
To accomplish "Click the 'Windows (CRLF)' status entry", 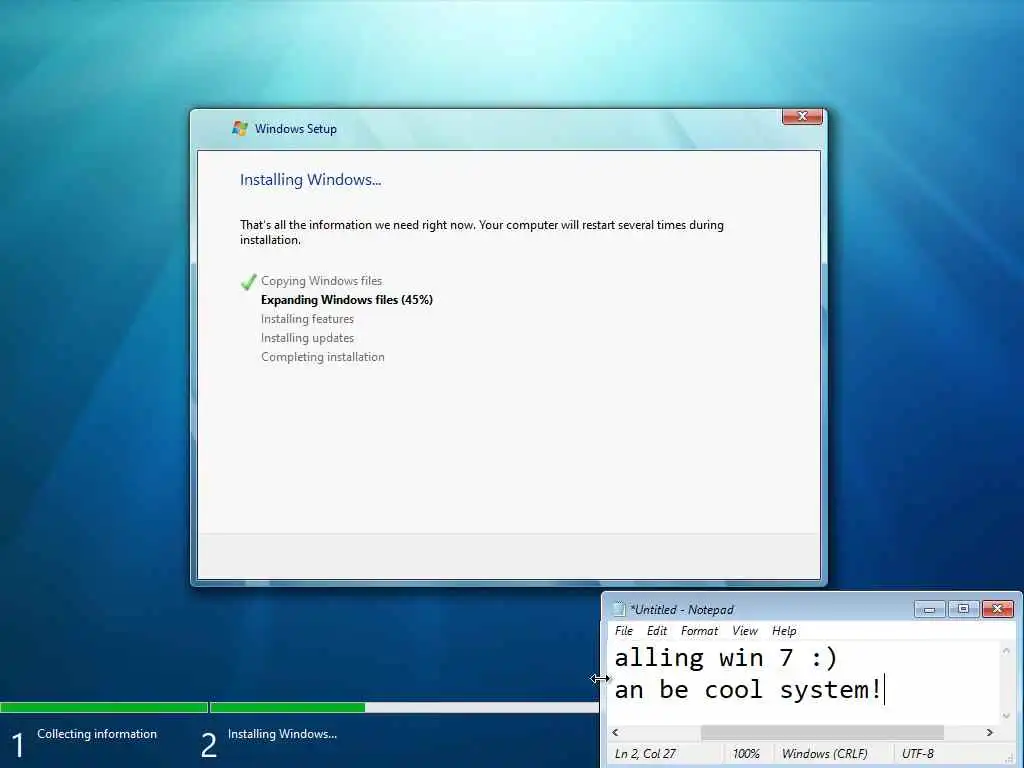I will (x=824, y=754).
